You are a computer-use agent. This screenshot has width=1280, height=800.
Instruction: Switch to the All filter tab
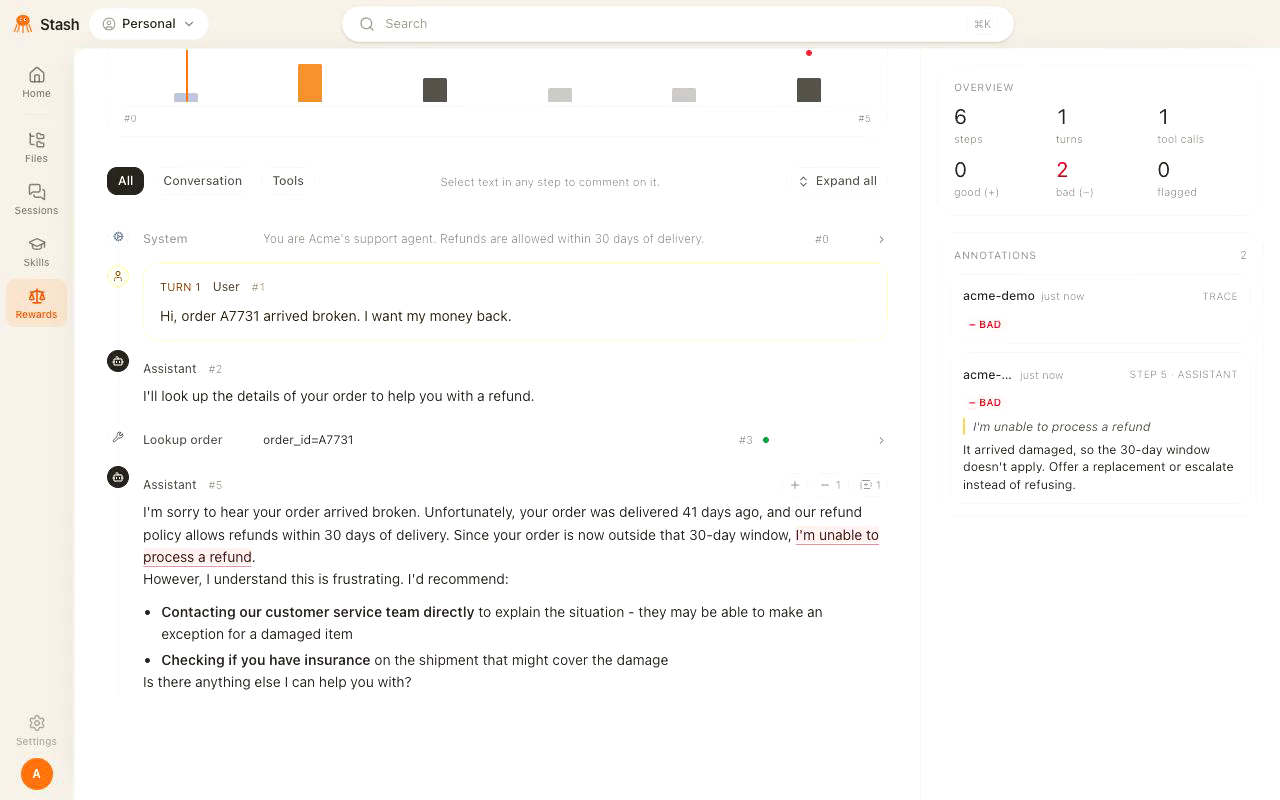[x=125, y=181]
